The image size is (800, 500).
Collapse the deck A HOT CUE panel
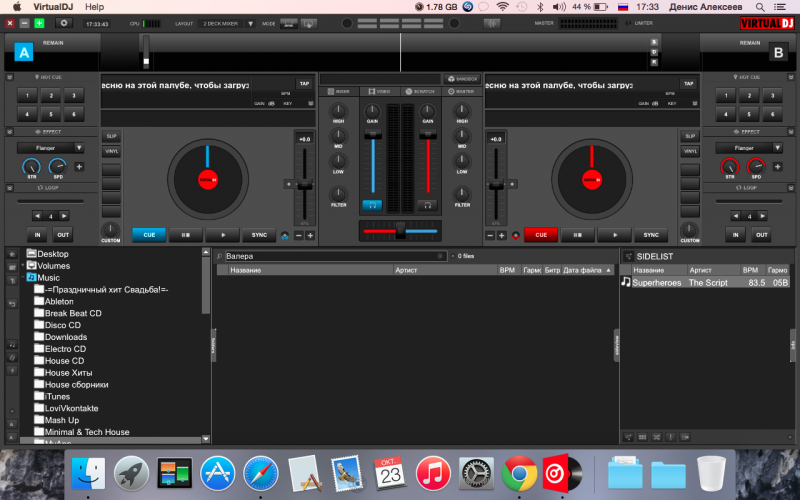point(9,77)
